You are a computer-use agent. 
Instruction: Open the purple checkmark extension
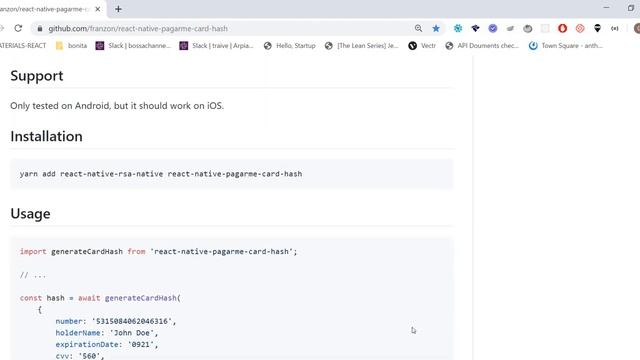[493, 28]
